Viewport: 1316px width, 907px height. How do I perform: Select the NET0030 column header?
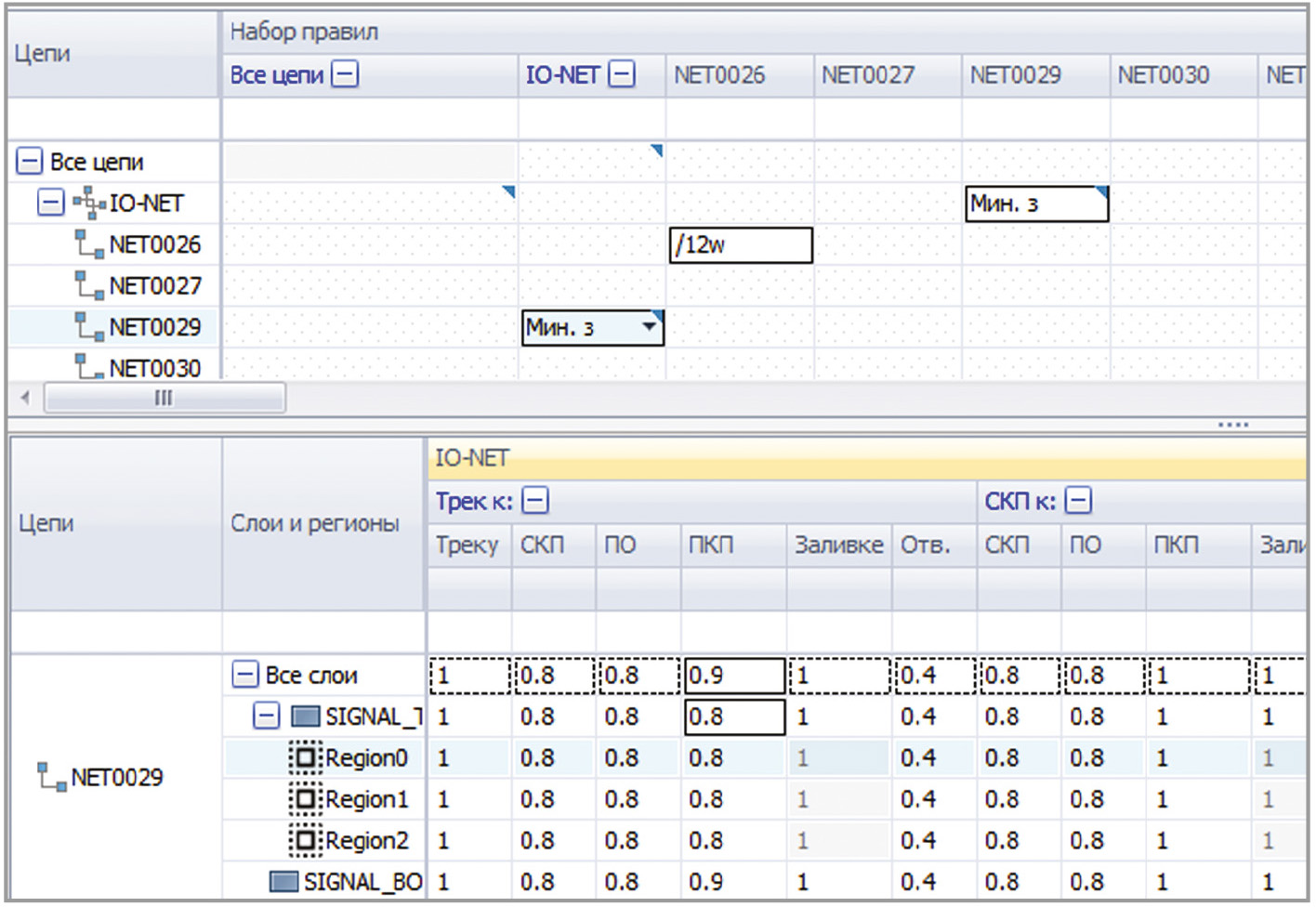click(1163, 75)
